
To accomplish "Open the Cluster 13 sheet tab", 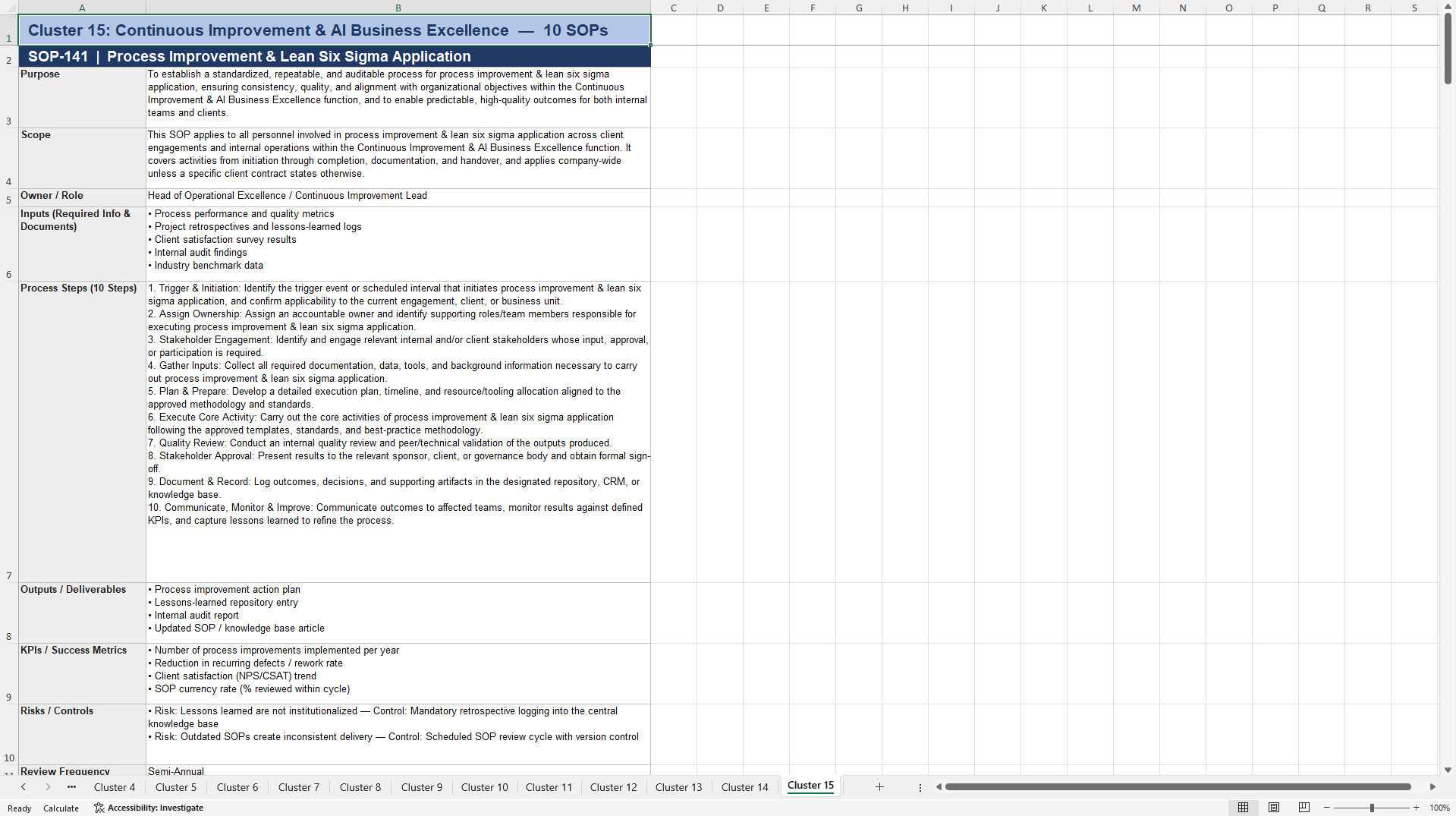I will [679, 787].
